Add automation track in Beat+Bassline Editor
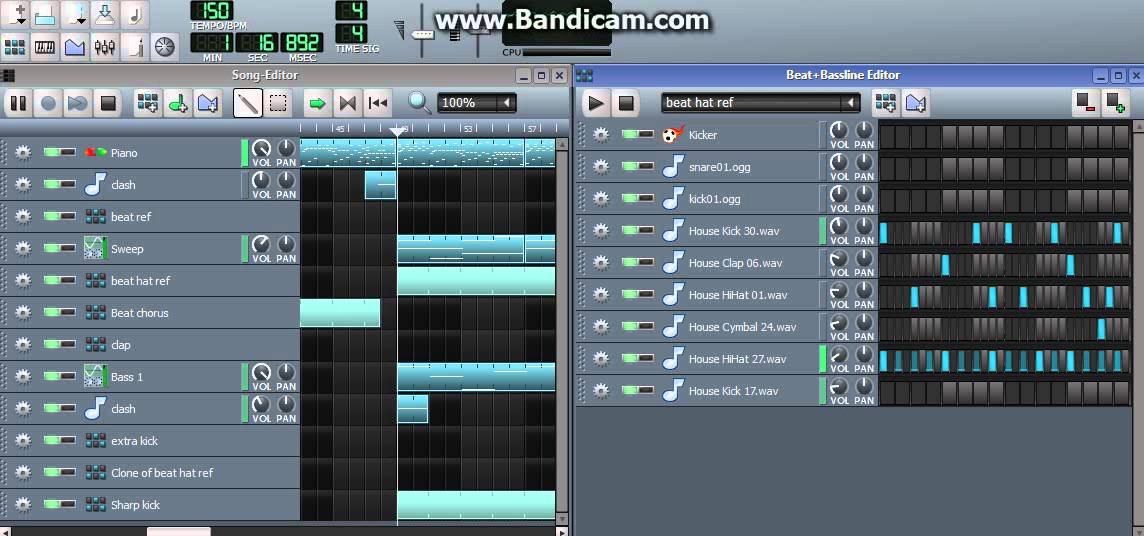This screenshot has height=536, width=1144. (916, 103)
